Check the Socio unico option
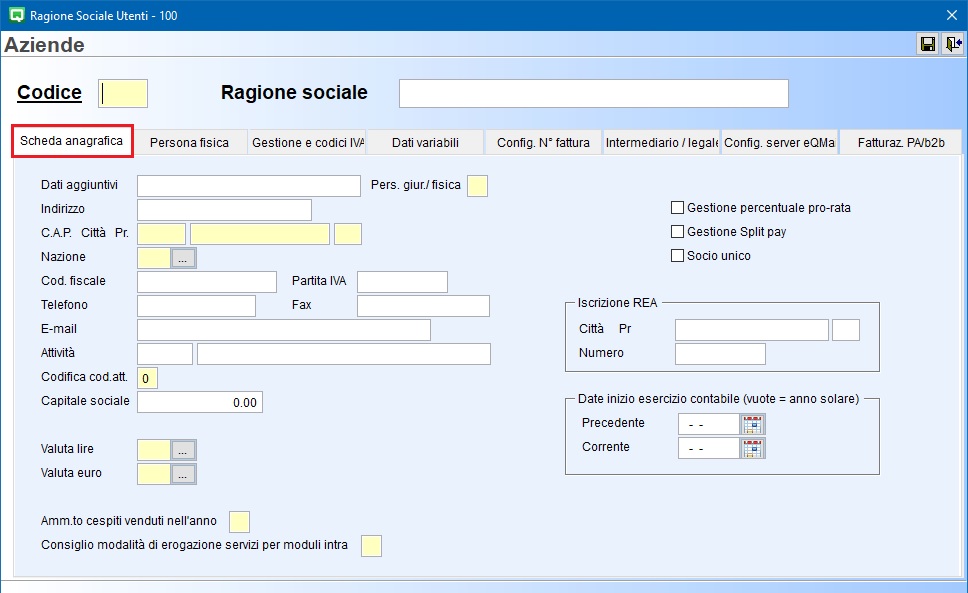The image size is (968, 593). [677, 255]
